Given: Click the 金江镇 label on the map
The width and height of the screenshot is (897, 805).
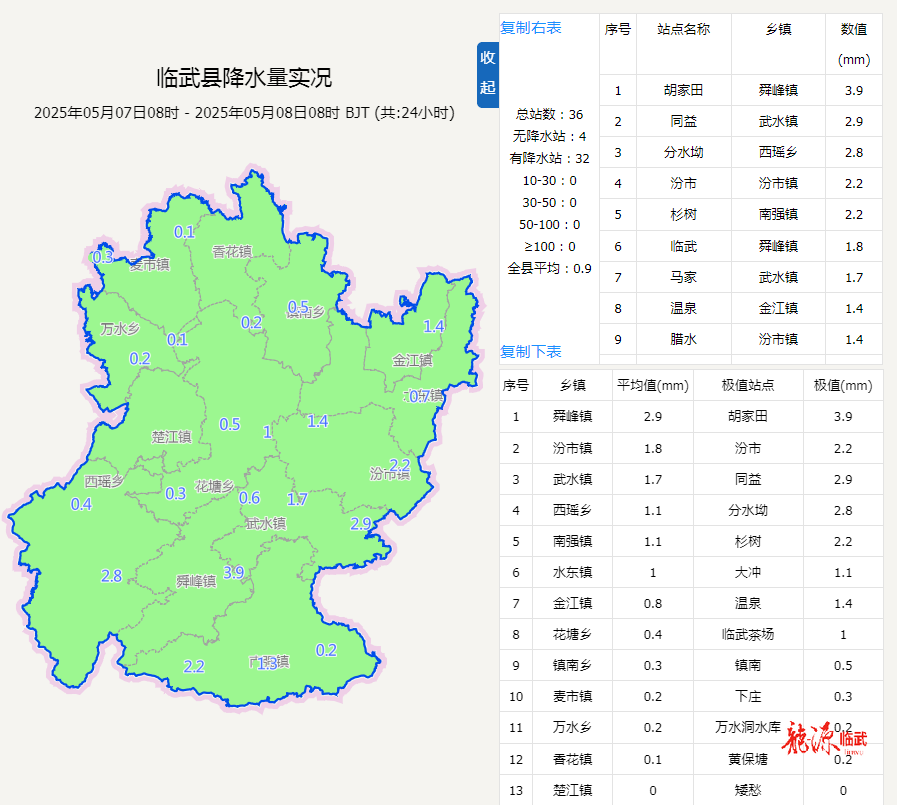Looking at the screenshot, I should tap(412, 360).
